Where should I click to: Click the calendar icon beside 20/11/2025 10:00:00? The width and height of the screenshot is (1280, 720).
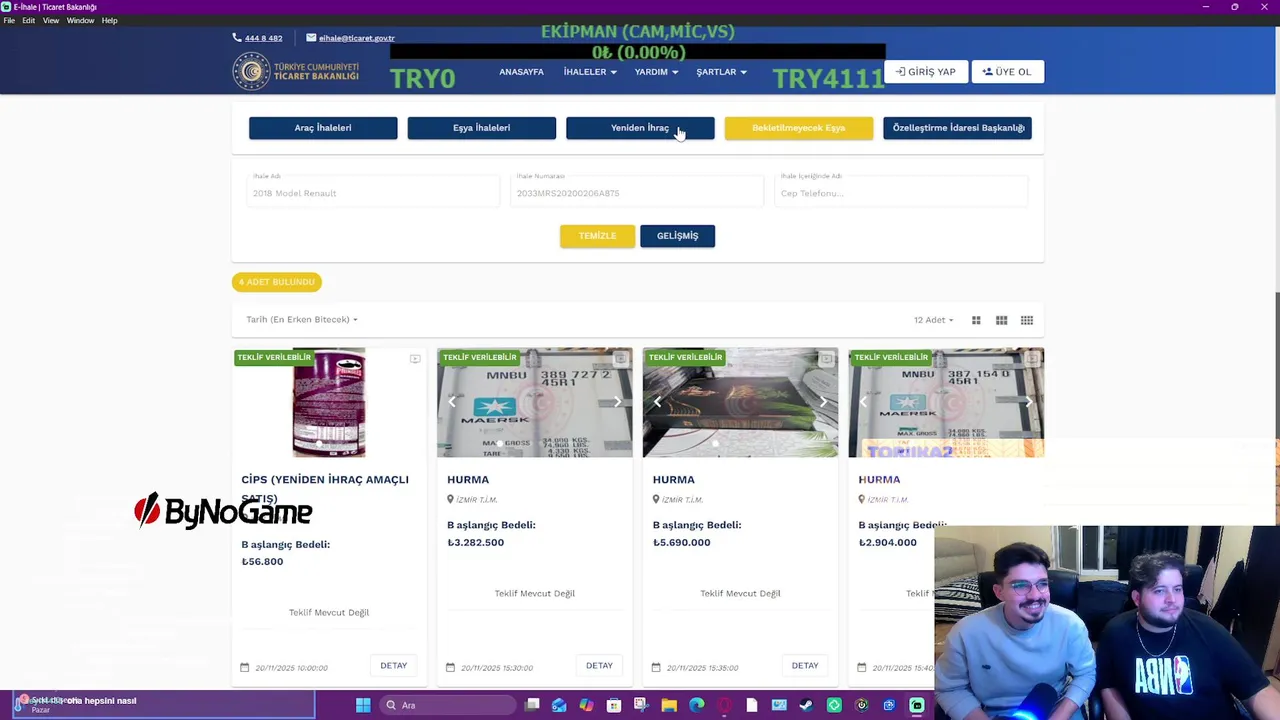tap(245, 667)
